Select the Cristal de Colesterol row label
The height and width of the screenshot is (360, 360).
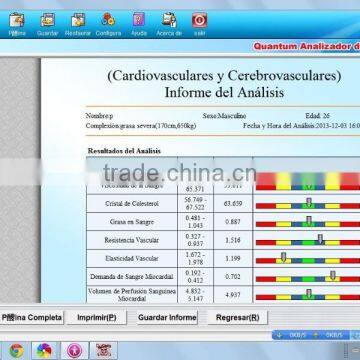click(132, 204)
